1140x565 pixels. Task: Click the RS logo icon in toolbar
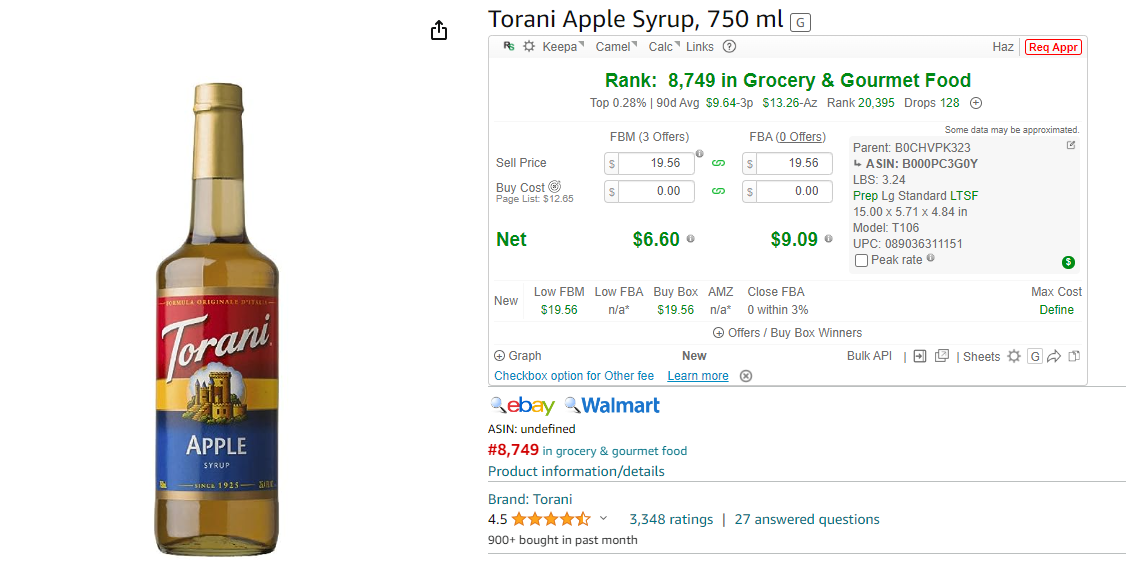tap(509, 47)
